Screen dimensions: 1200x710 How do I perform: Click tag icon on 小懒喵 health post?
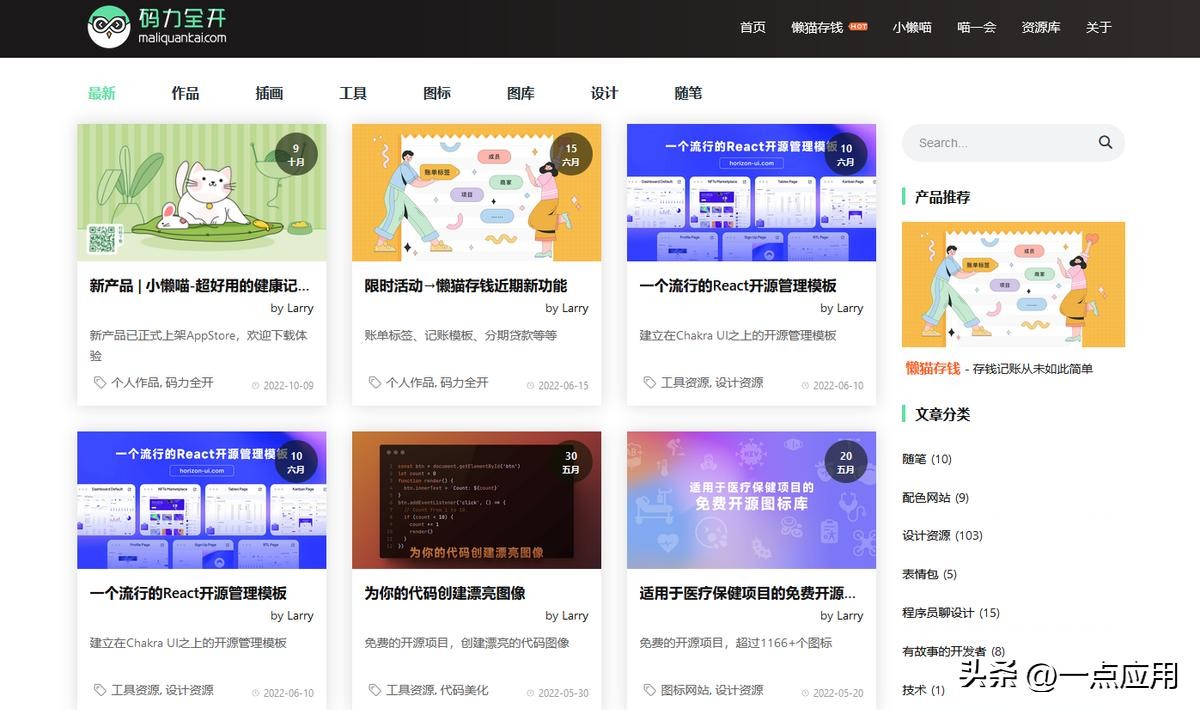99,383
